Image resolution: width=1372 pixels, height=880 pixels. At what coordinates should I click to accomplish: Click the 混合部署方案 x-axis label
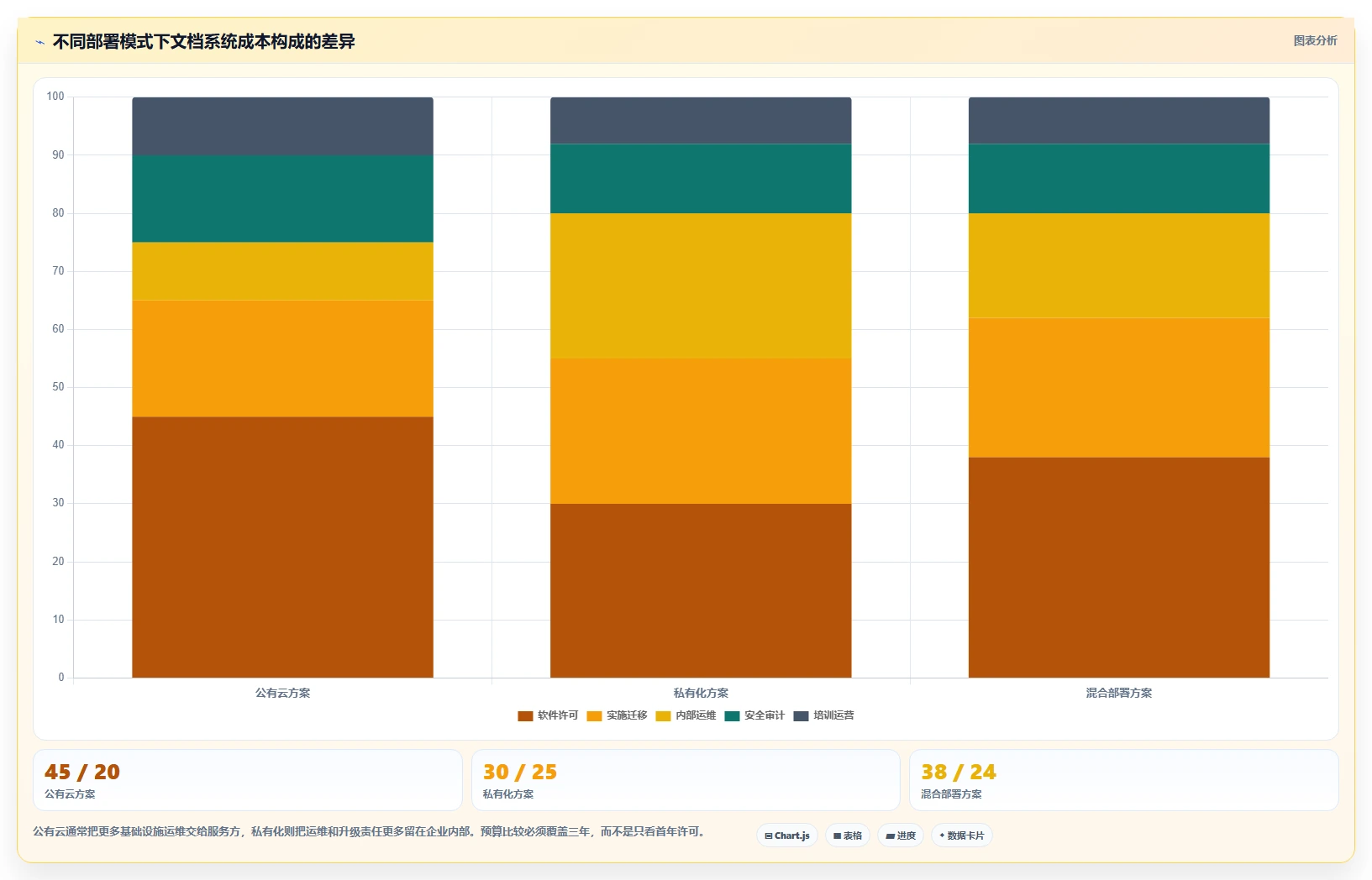pos(1119,693)
